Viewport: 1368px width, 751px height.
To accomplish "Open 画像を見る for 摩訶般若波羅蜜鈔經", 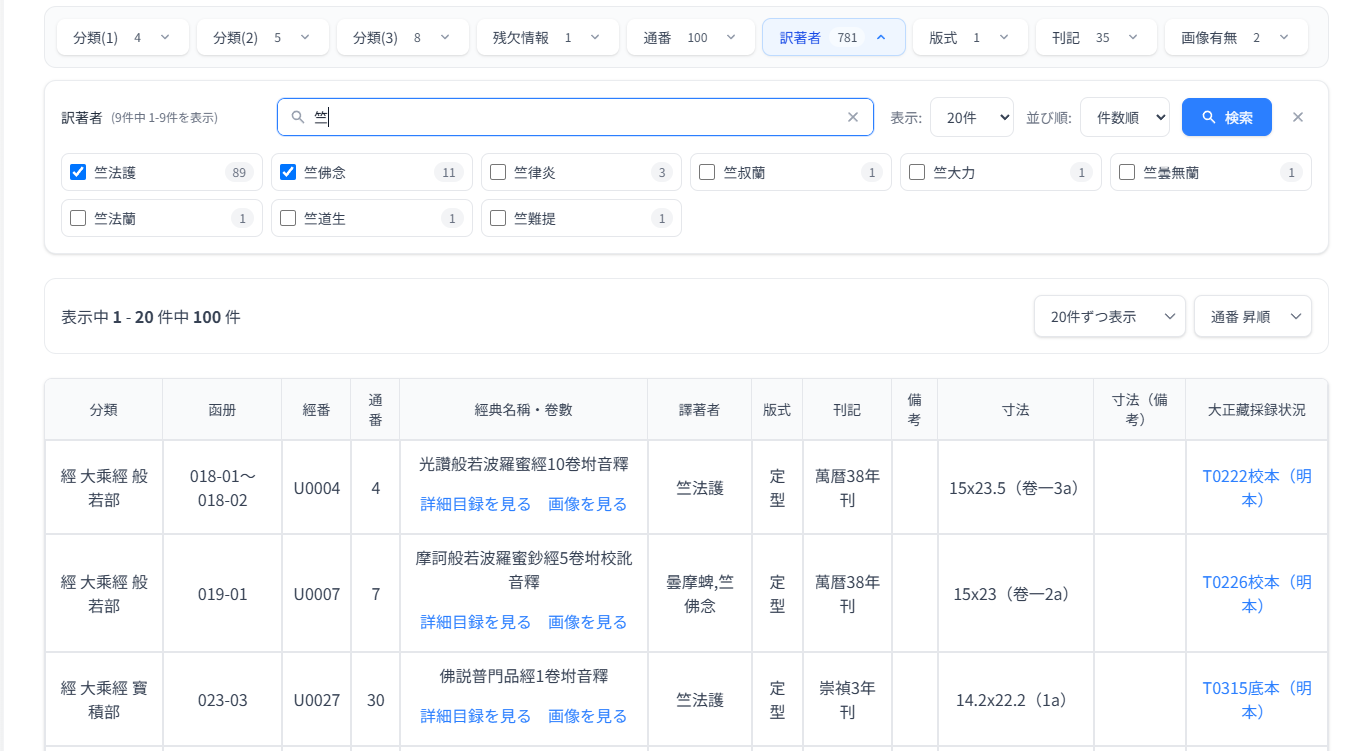I will click(x=588, y=622).
